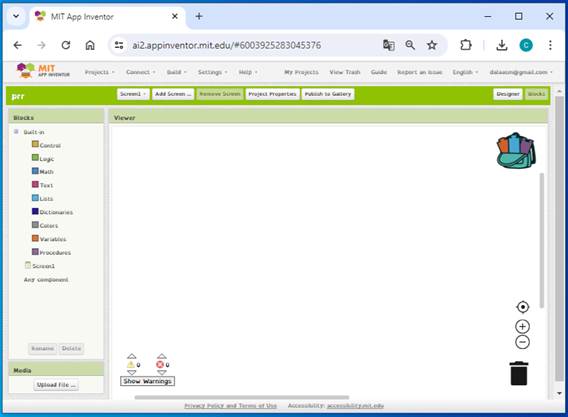Open the Build menu

click(176, 72)
